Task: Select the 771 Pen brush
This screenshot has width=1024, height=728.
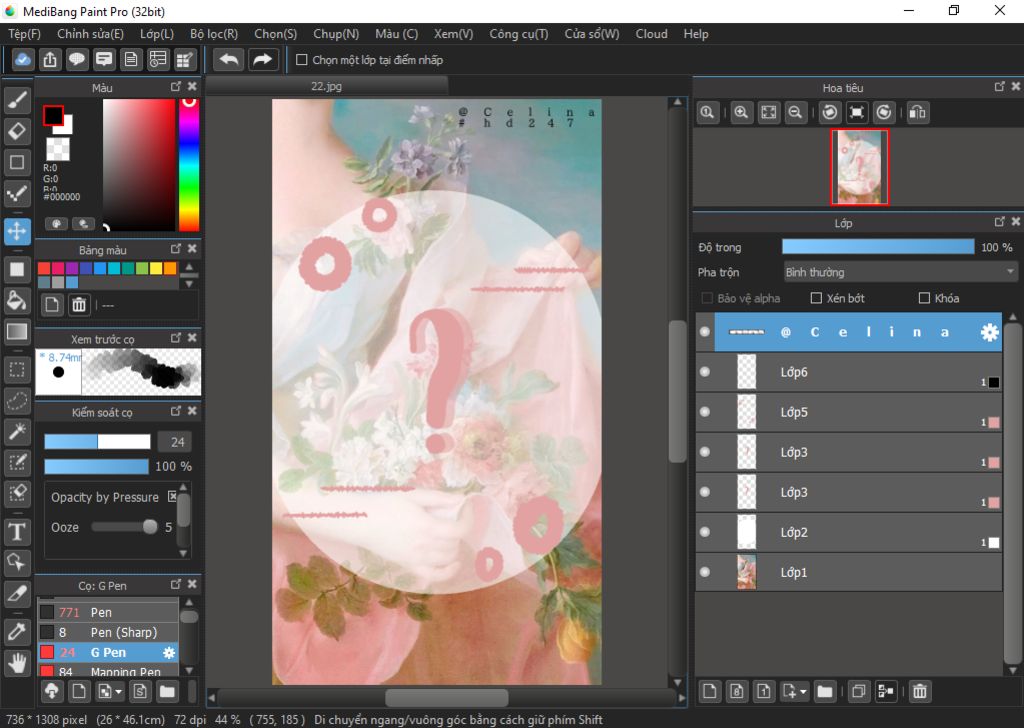Action: (x=108, y=612)
